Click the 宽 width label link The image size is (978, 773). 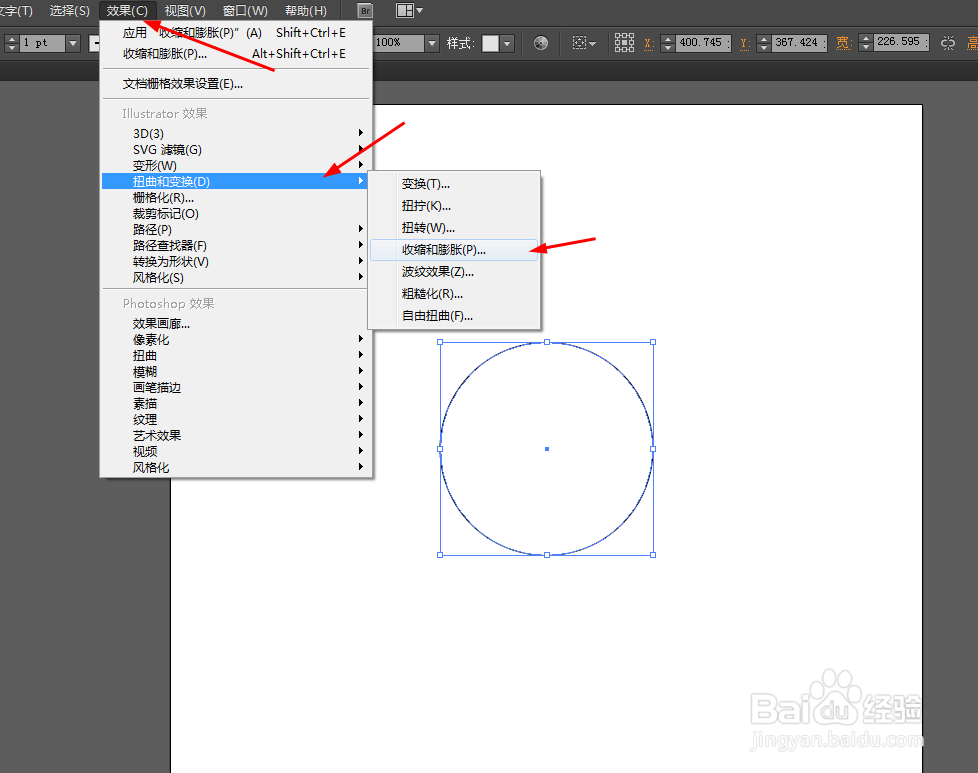click(x=843, y=42)
